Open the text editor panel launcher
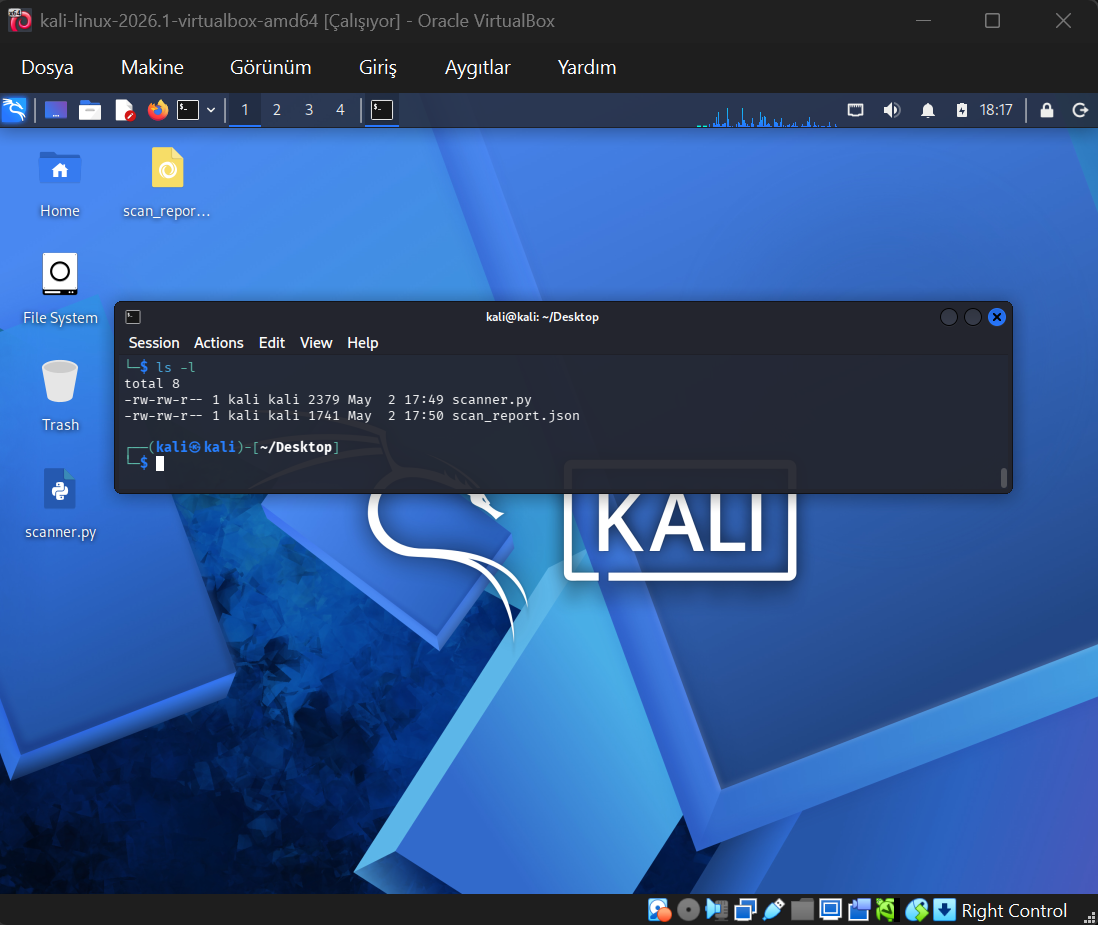1098x925 pixels. click(x=125, y=110)
